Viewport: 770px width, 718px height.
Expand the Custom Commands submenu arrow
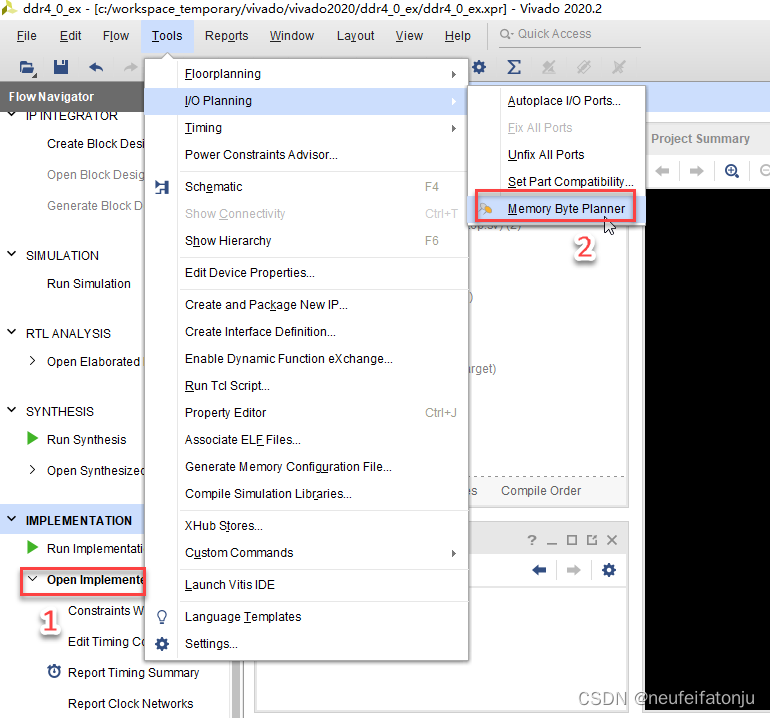pyautogui.click(x=454, y=553)
